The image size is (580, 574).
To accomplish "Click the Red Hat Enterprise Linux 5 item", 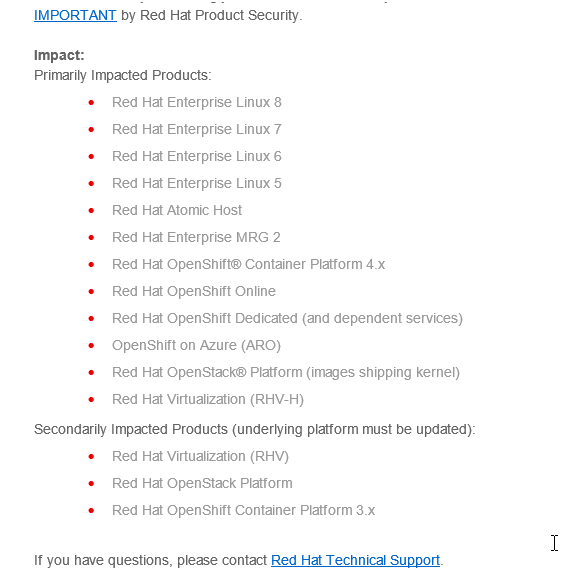I will point(197,183).
